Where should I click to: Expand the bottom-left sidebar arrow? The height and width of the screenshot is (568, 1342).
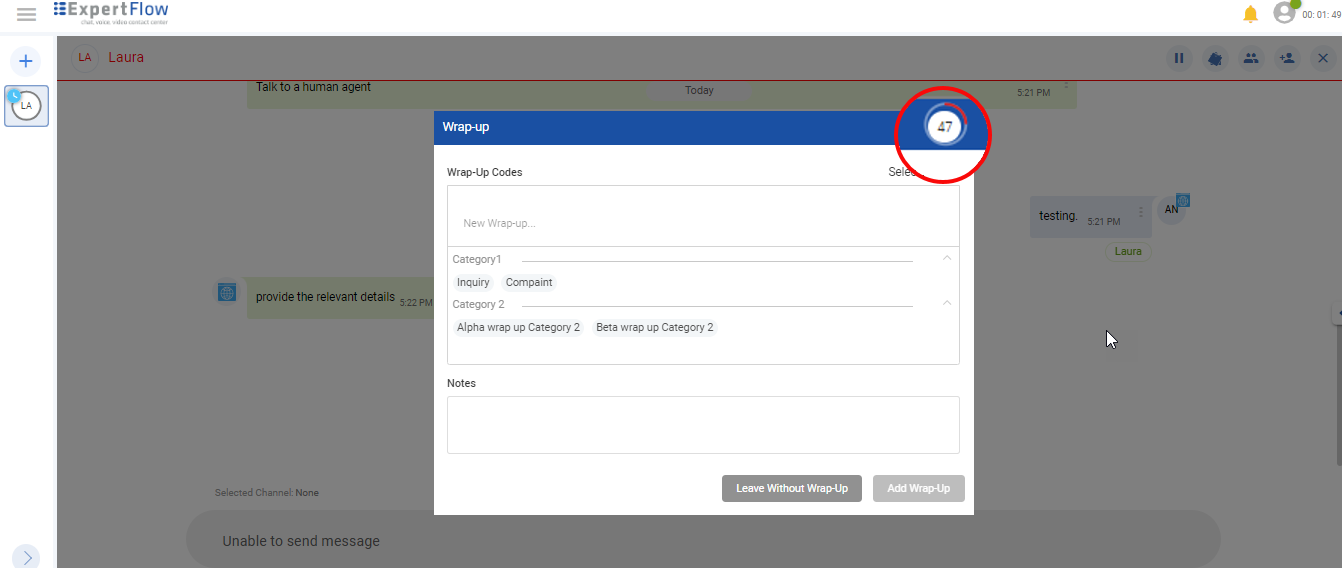coord(27,557)
